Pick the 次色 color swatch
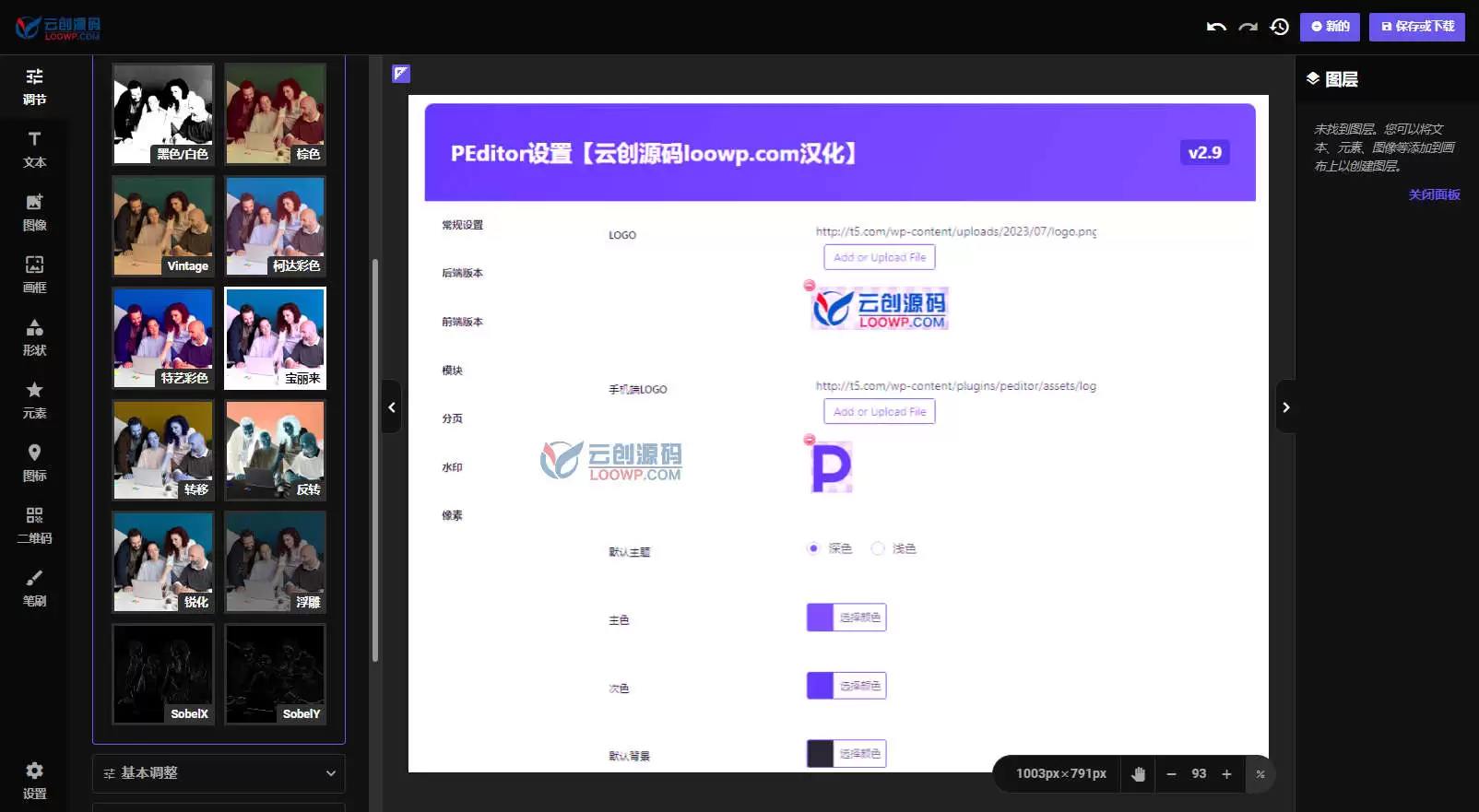 click(x=820, y=686)
